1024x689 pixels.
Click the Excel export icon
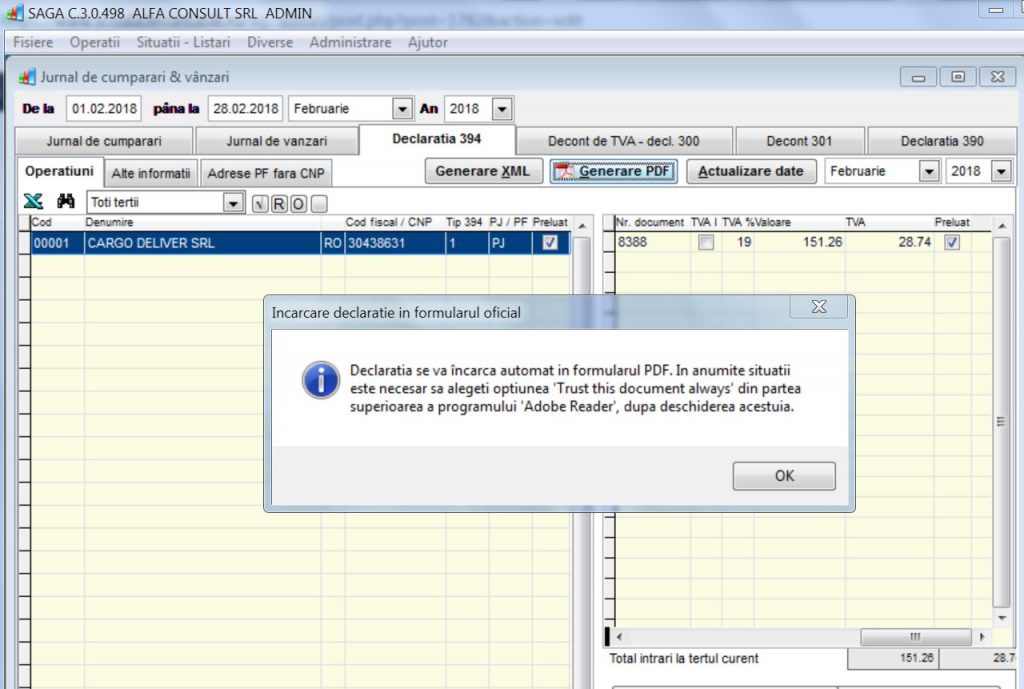32,202
